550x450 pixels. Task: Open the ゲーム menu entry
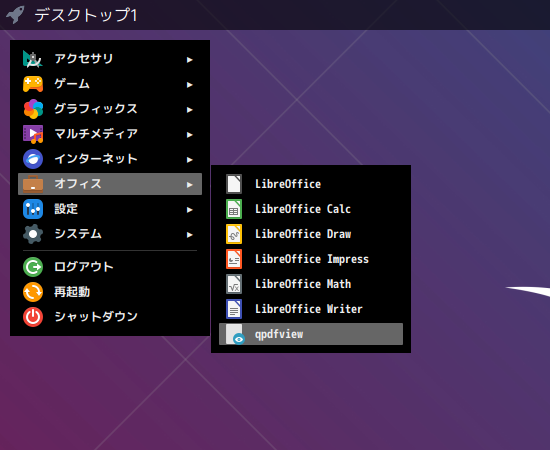point(110,84)
